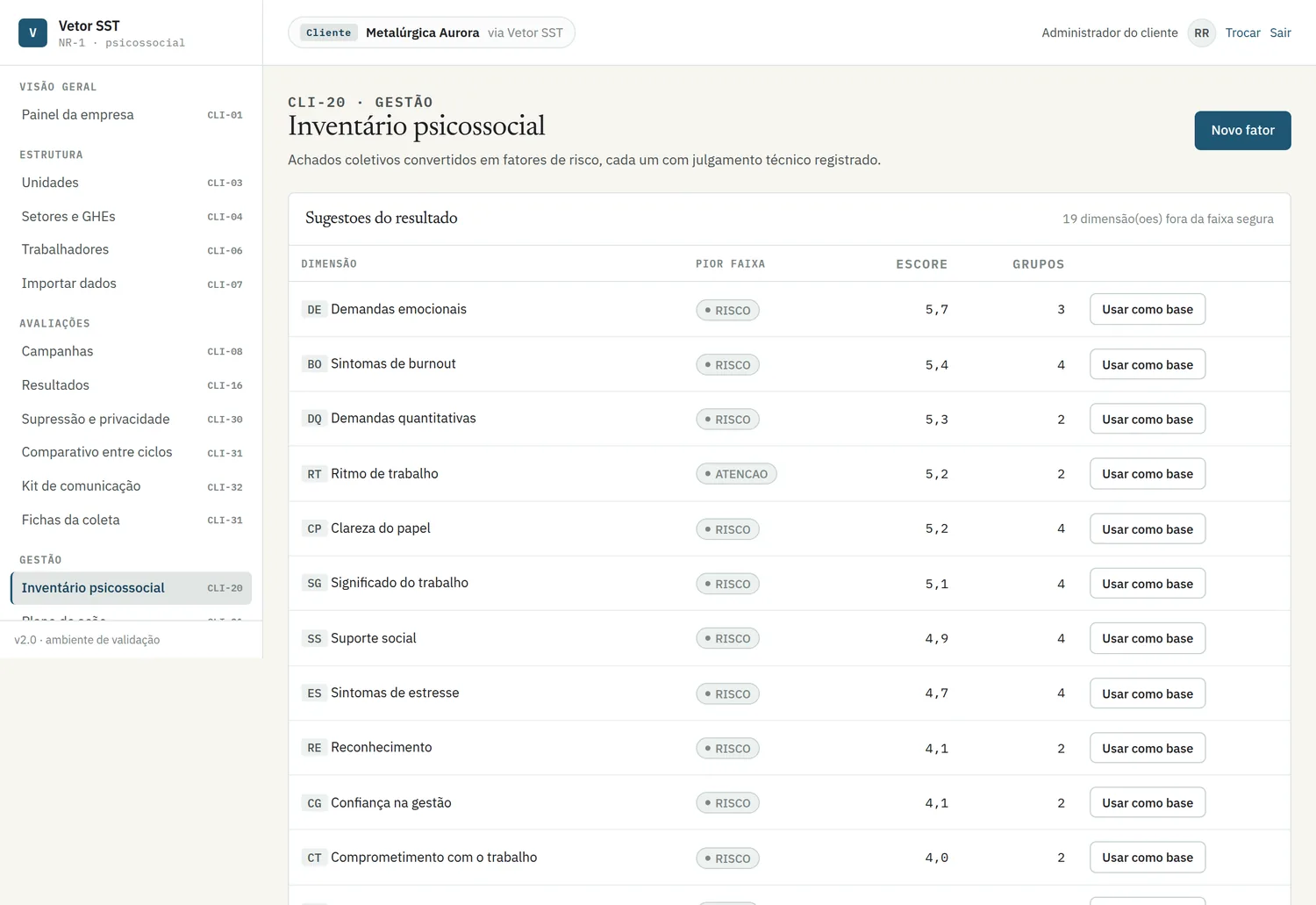The height and width of the screenshot is (905, 1316).
Task: Click the Cliente tag in header pill
Action: (x=329, y=32)
